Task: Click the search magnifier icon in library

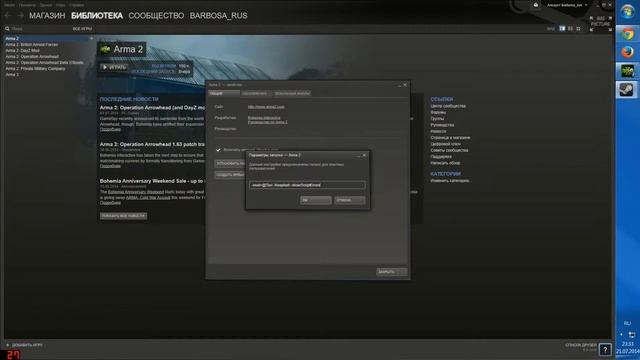Action: [7, 29]
